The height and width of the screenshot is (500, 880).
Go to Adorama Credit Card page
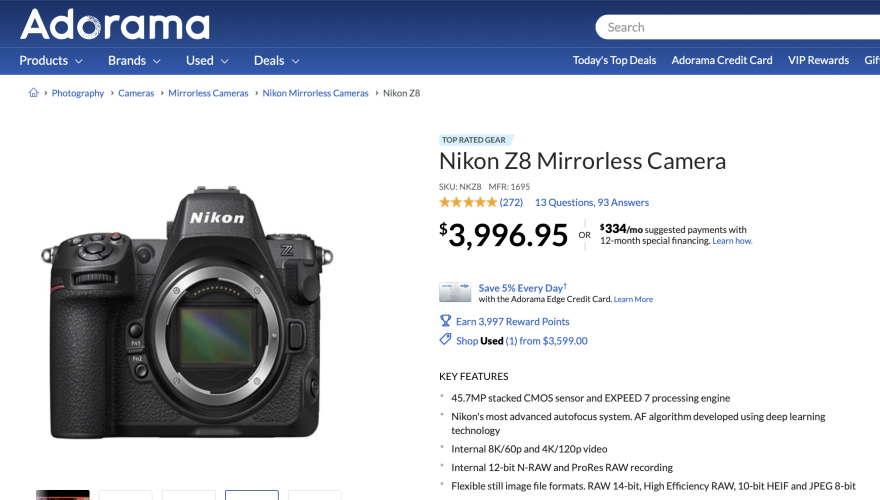722,60
